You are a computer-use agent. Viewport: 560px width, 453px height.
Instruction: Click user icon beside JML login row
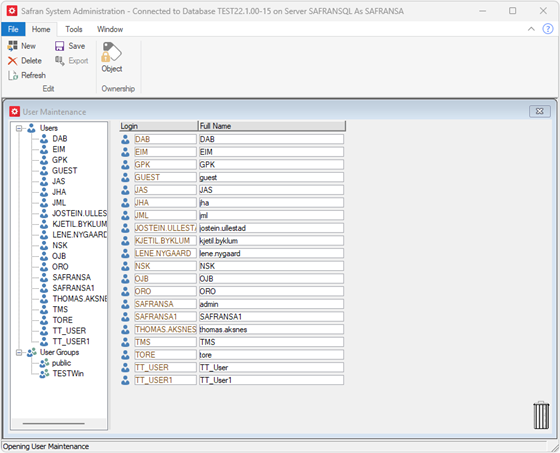click(125, 215)
